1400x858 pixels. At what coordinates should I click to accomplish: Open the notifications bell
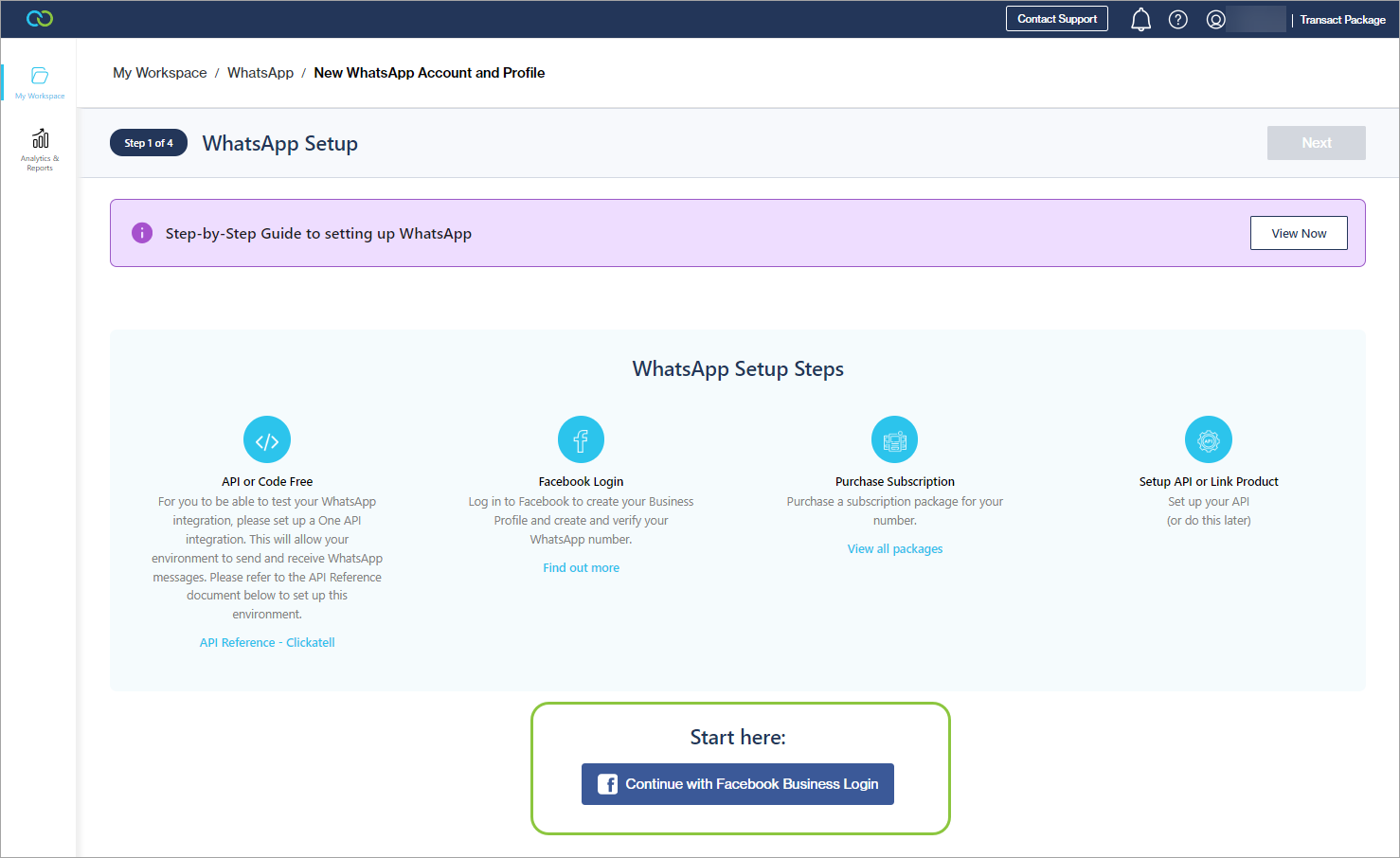pos(1140,20)
